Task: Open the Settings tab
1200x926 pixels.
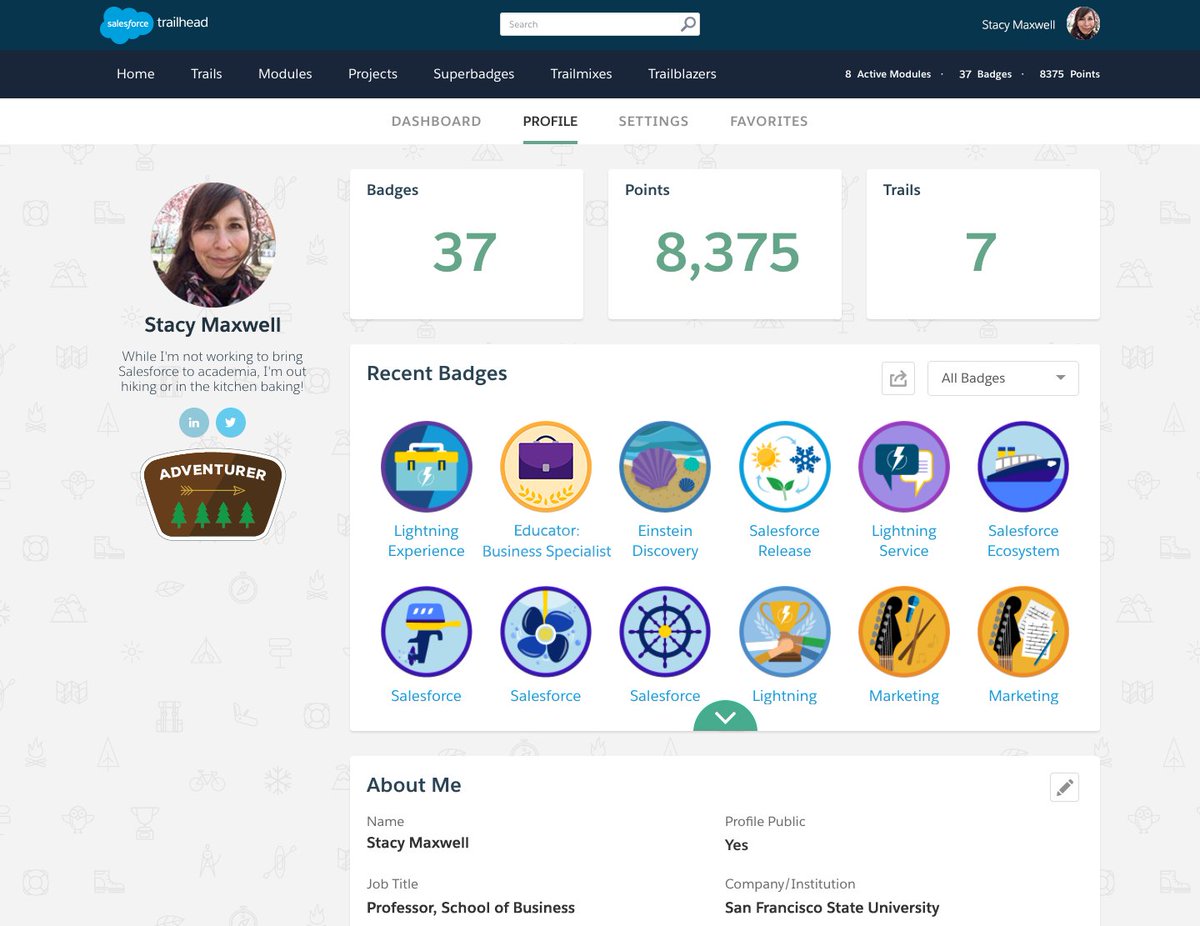Action: pyautogui.click(x=653, y=121)
